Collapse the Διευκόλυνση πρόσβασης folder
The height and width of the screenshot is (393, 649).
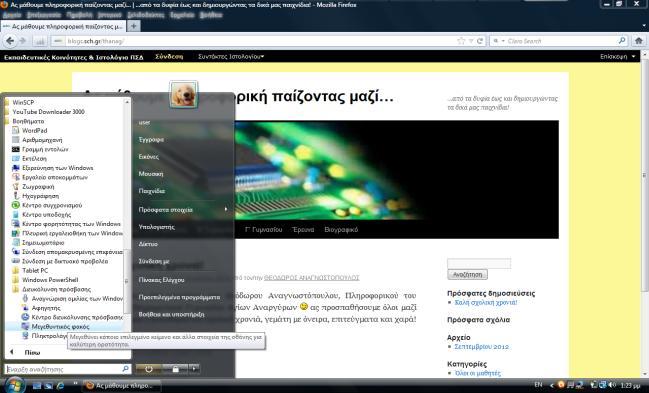tap(51, 289)
